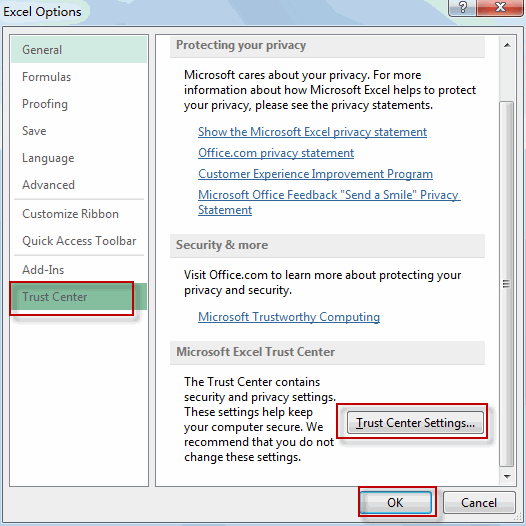
Task: Click the scrollbar down arrow
Action: [x=507, y=476]
